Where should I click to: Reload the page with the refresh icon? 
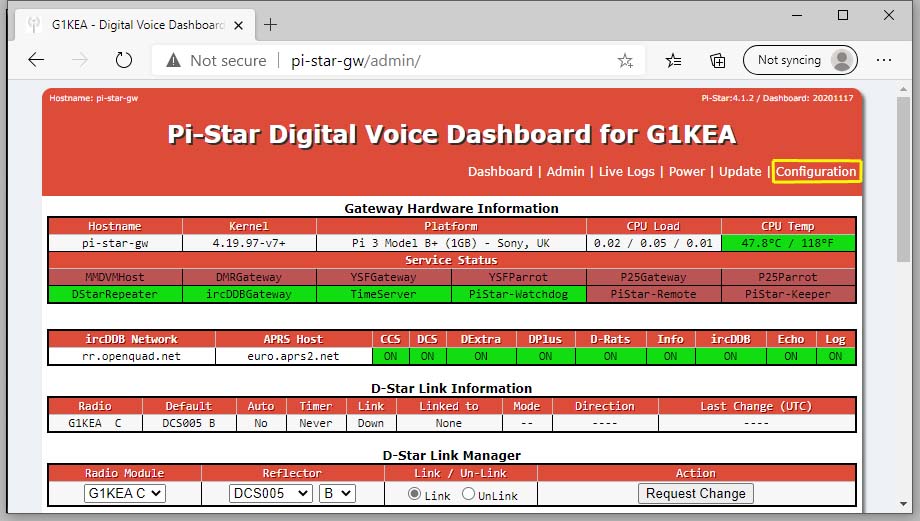tap(124, 60)
